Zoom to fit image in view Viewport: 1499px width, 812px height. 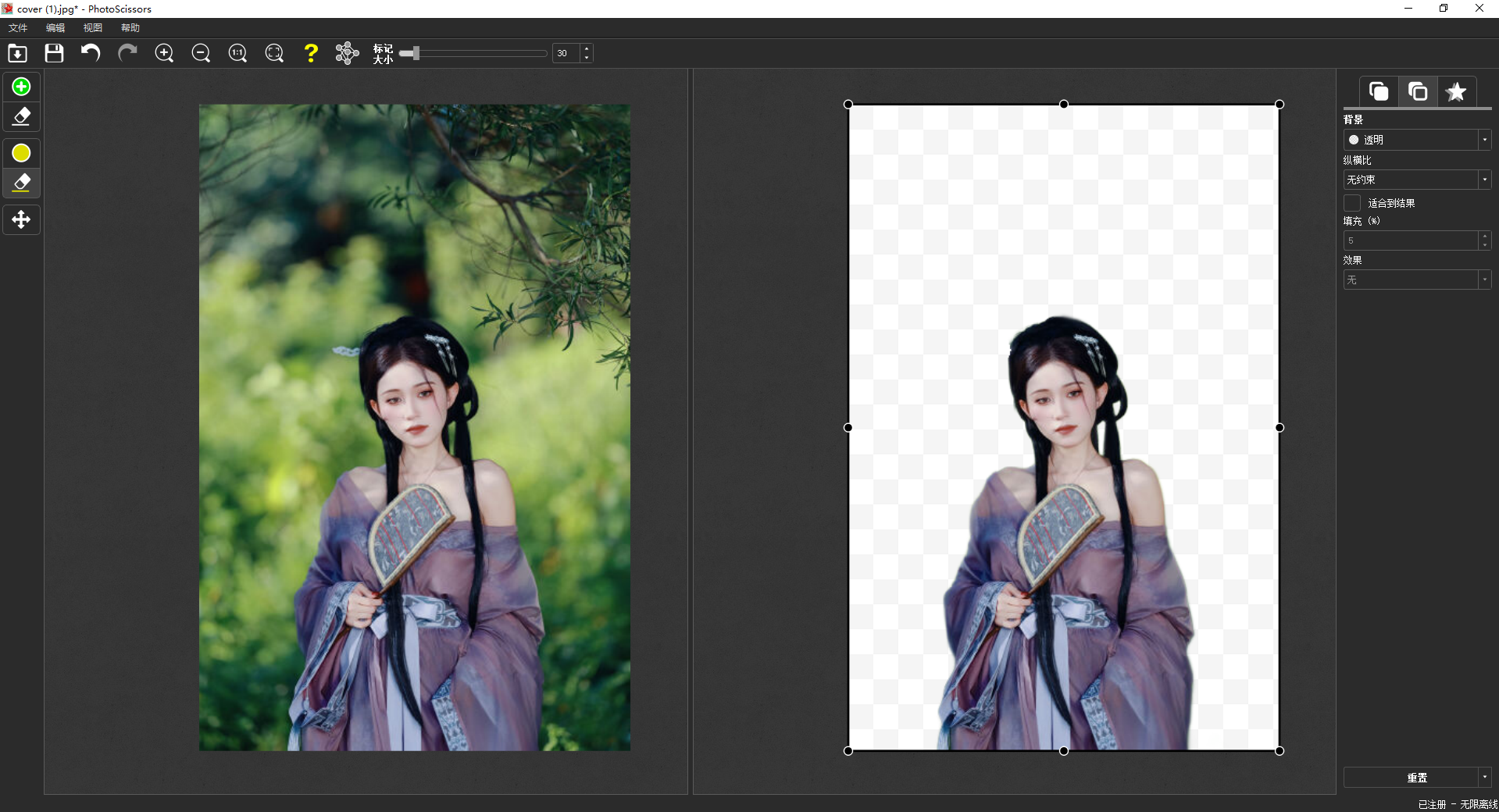click(x=274, y=53)
